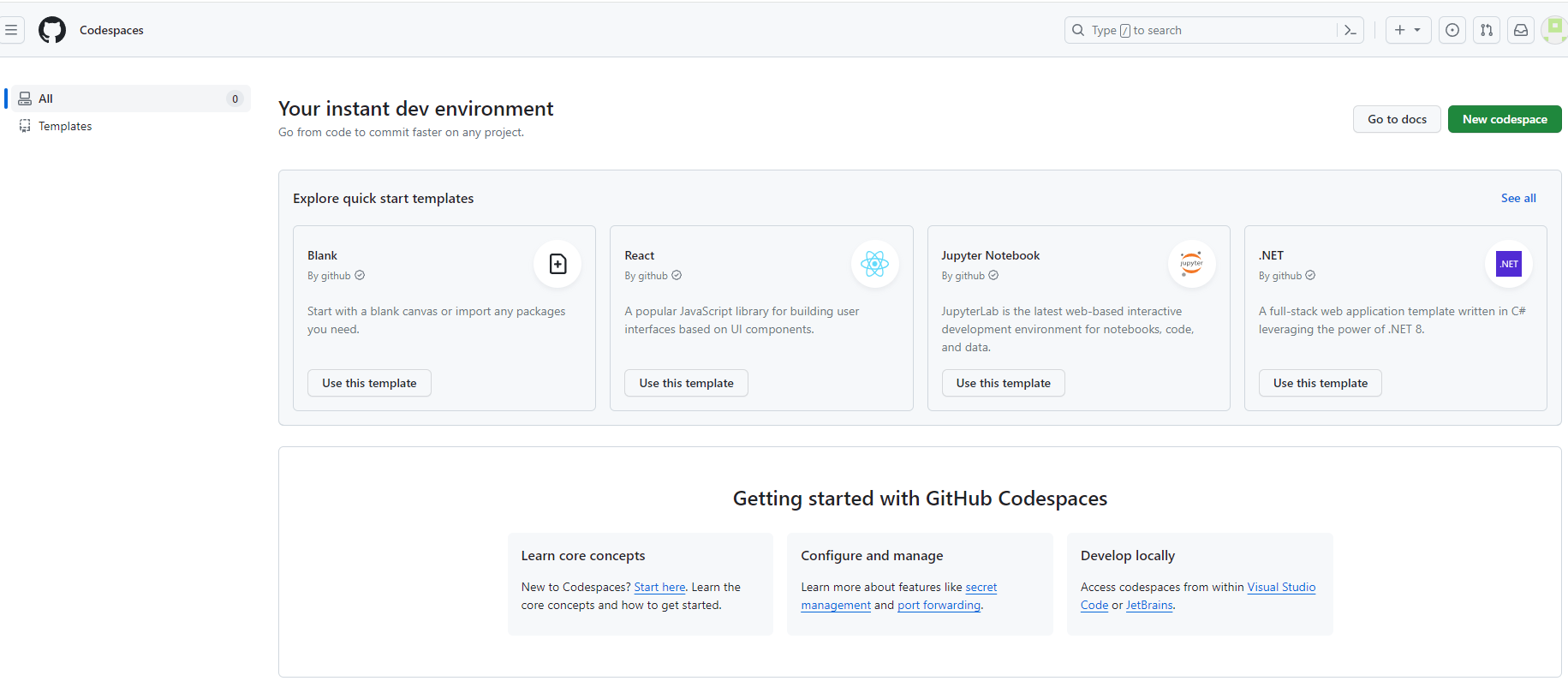Image resolution: width=1568 pixels, height=681 pixels.
Task: Click the Templates sidebar icon
Action: [25, 126]
